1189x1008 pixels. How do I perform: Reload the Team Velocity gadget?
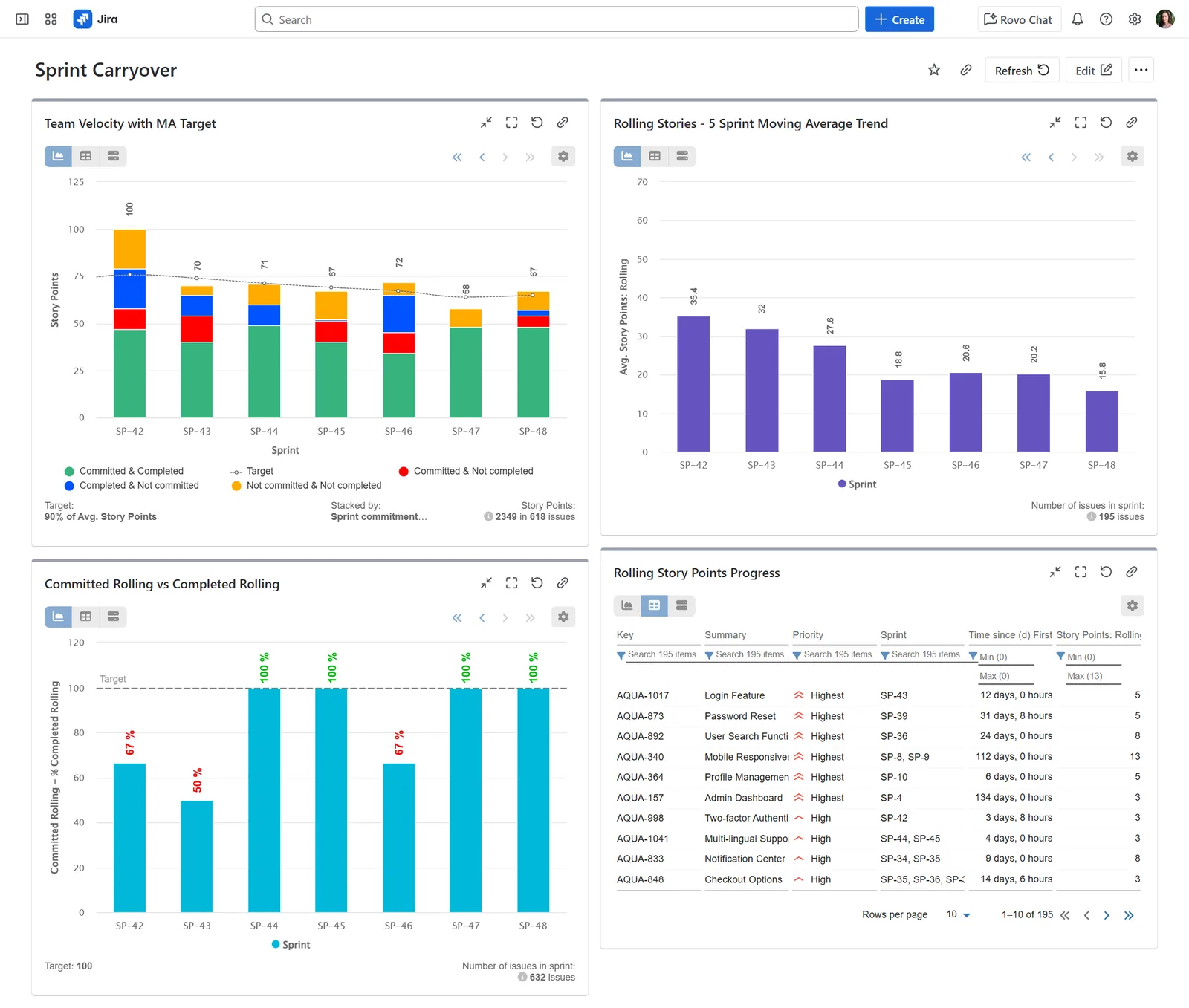point(537,123)
